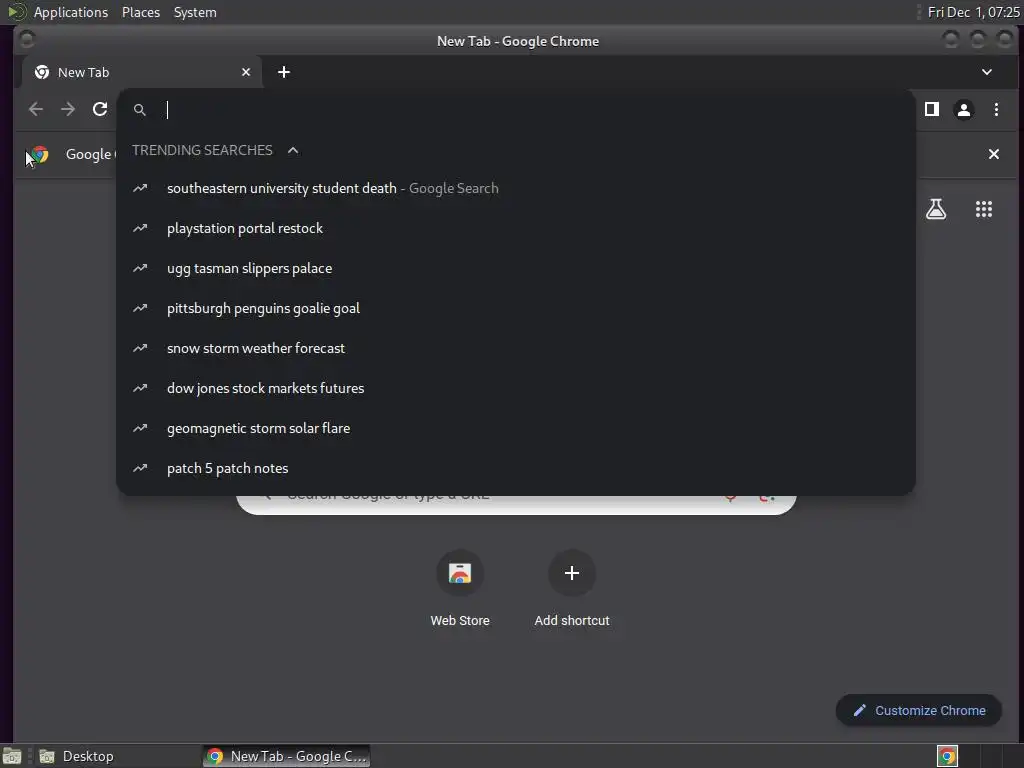Open the Places menu
The width and height of the screenshot is (1024, 768).
(x=141, y=12)
